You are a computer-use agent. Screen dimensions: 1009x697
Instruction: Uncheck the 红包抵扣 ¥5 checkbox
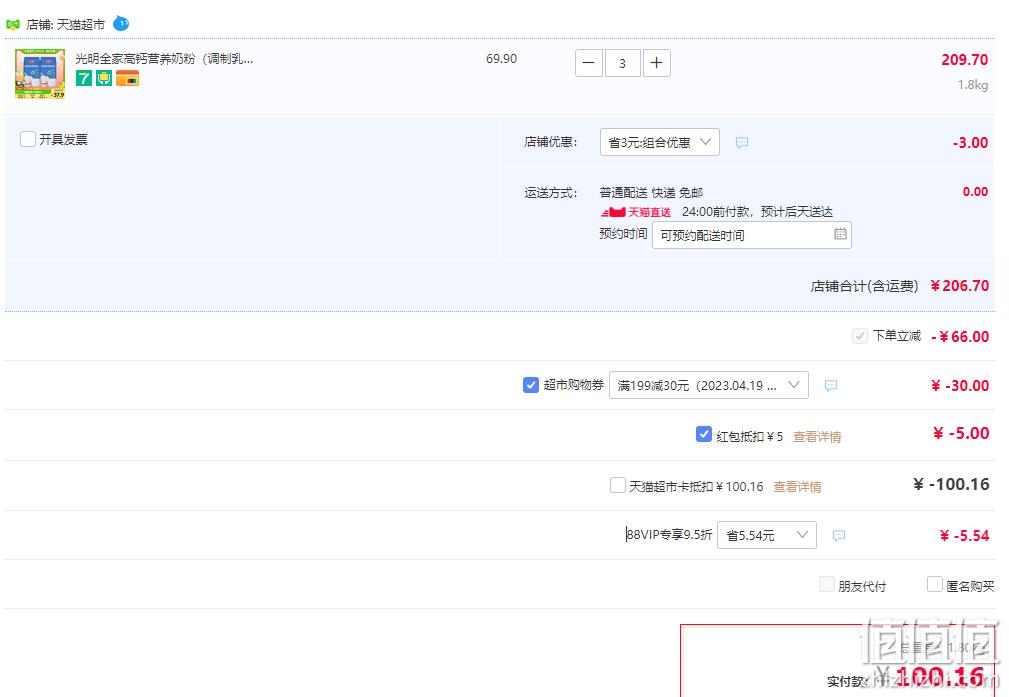[703, 434]
